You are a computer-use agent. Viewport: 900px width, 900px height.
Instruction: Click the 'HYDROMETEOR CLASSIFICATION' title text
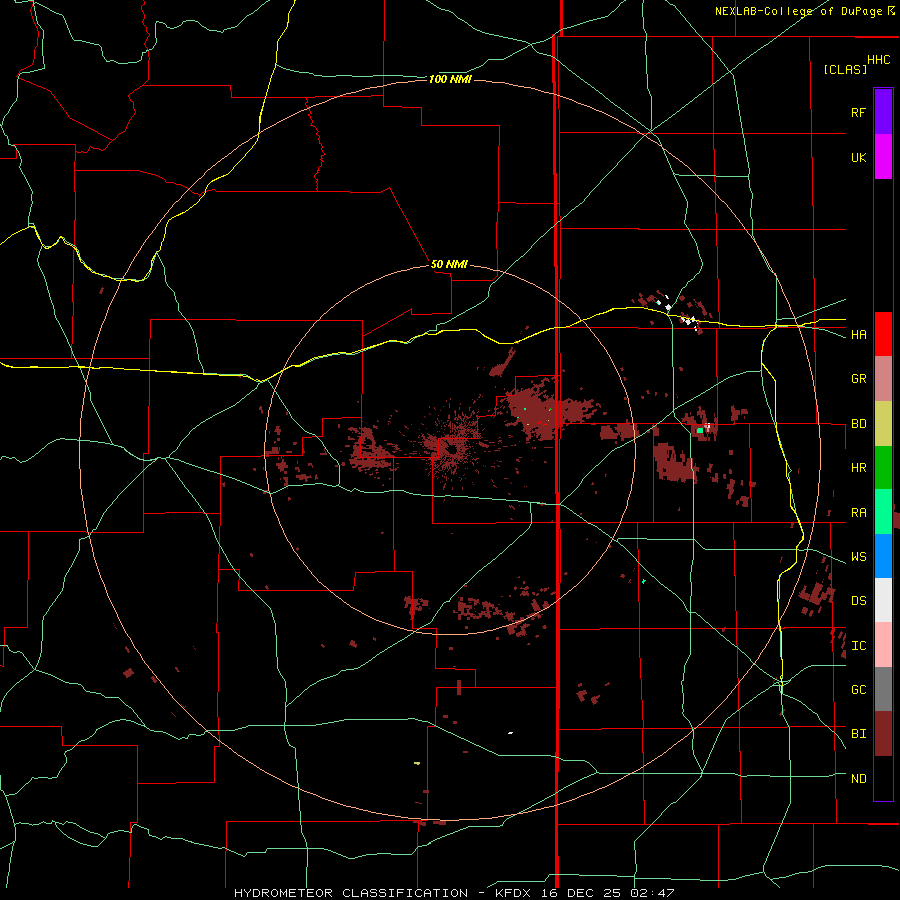coord(351,893)
